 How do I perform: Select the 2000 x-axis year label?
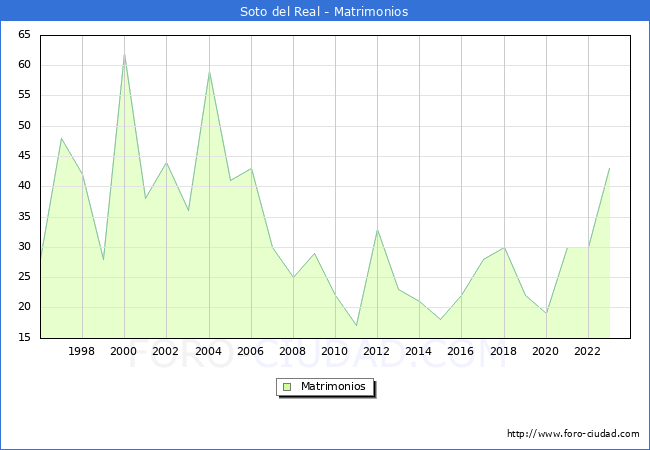pos(124,351)
